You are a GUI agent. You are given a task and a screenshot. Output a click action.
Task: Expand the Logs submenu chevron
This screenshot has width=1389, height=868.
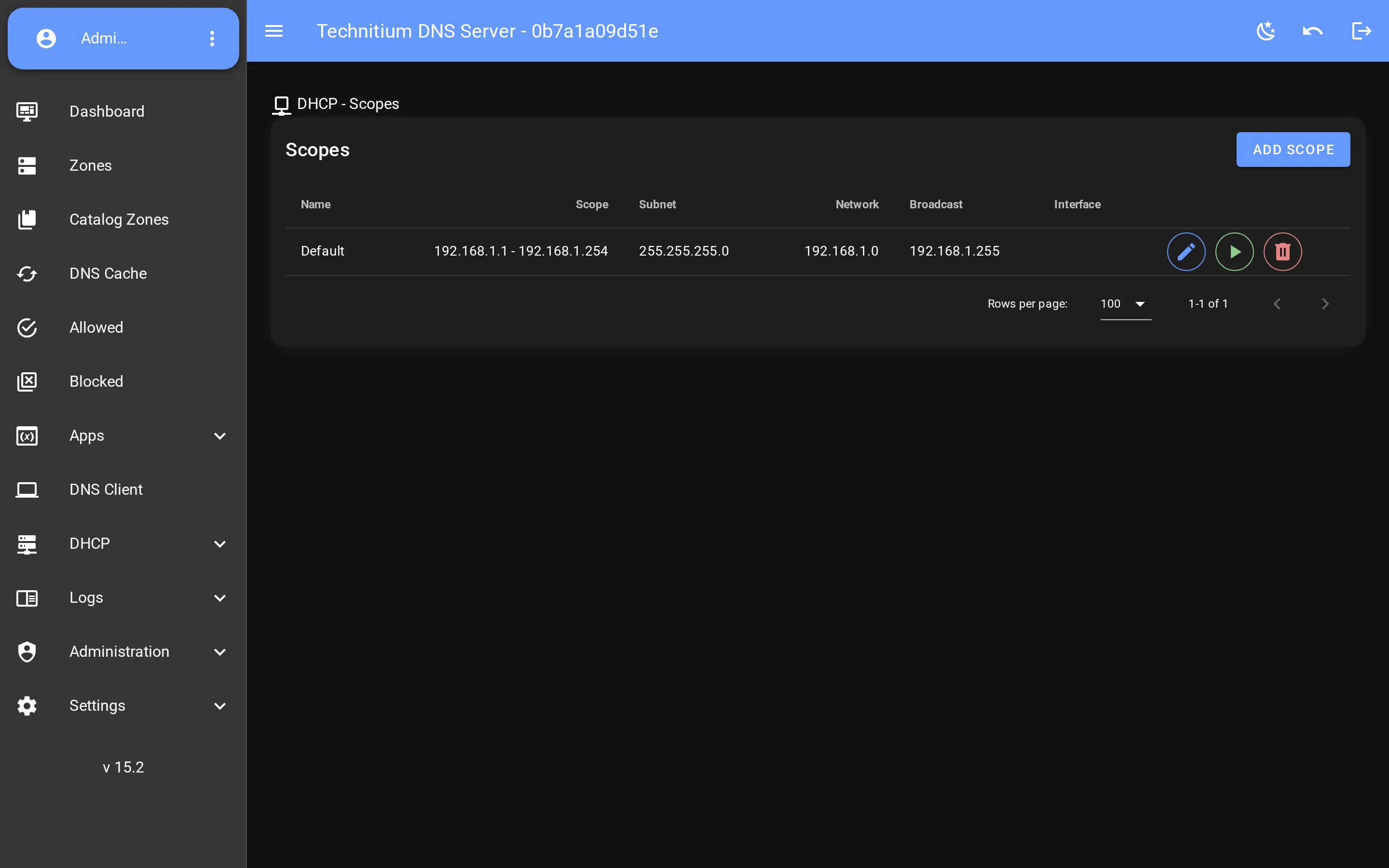[220, 597]
